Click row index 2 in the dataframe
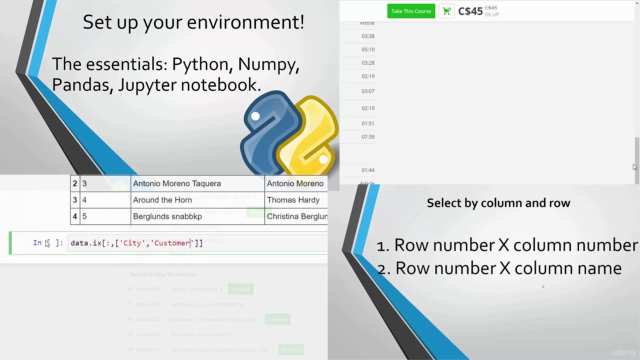Viewport: 640px width, 360px height. pos(75,183)
